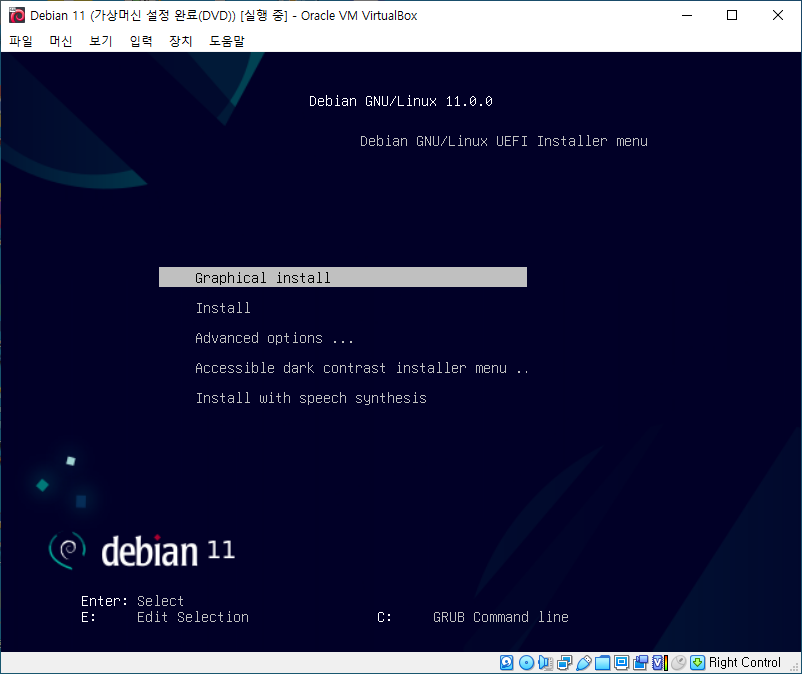Click the debian 11 logo
The width and height of the screenshot is (802, 674).
coord(142,550)
